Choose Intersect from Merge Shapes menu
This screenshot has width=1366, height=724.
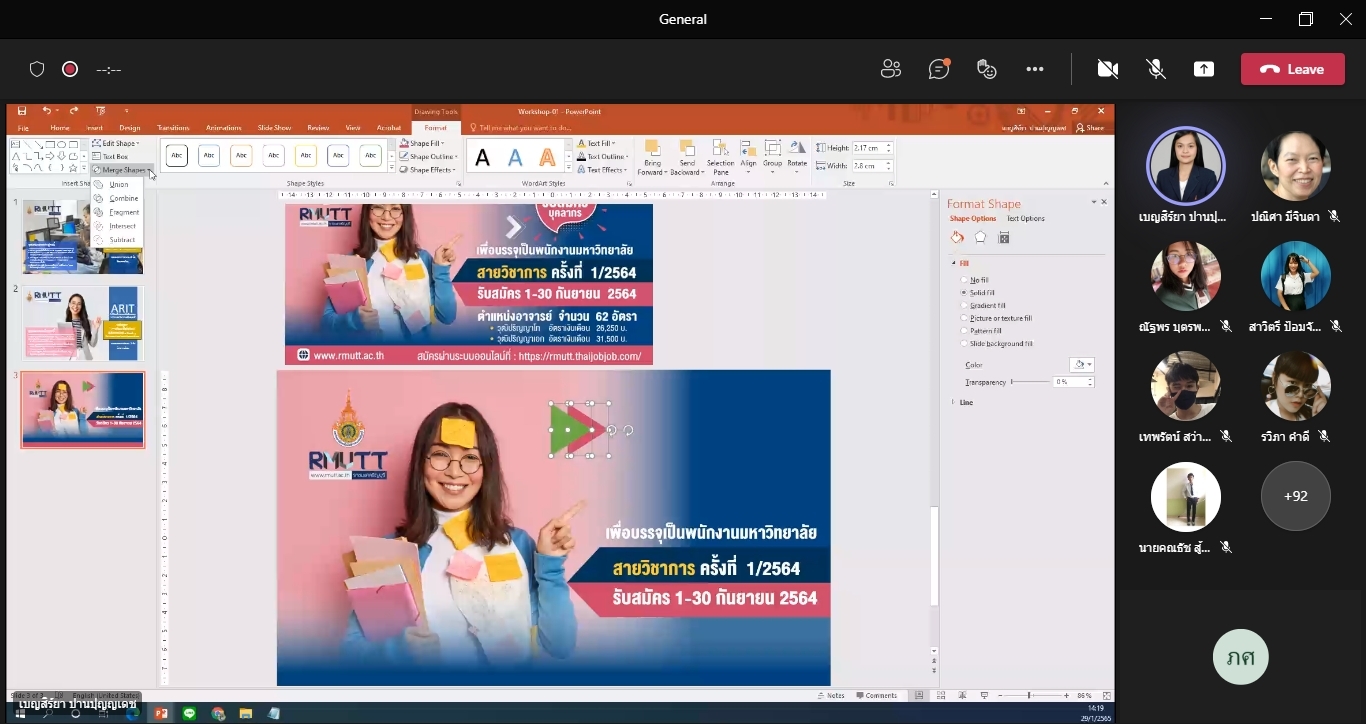[116, 226]
